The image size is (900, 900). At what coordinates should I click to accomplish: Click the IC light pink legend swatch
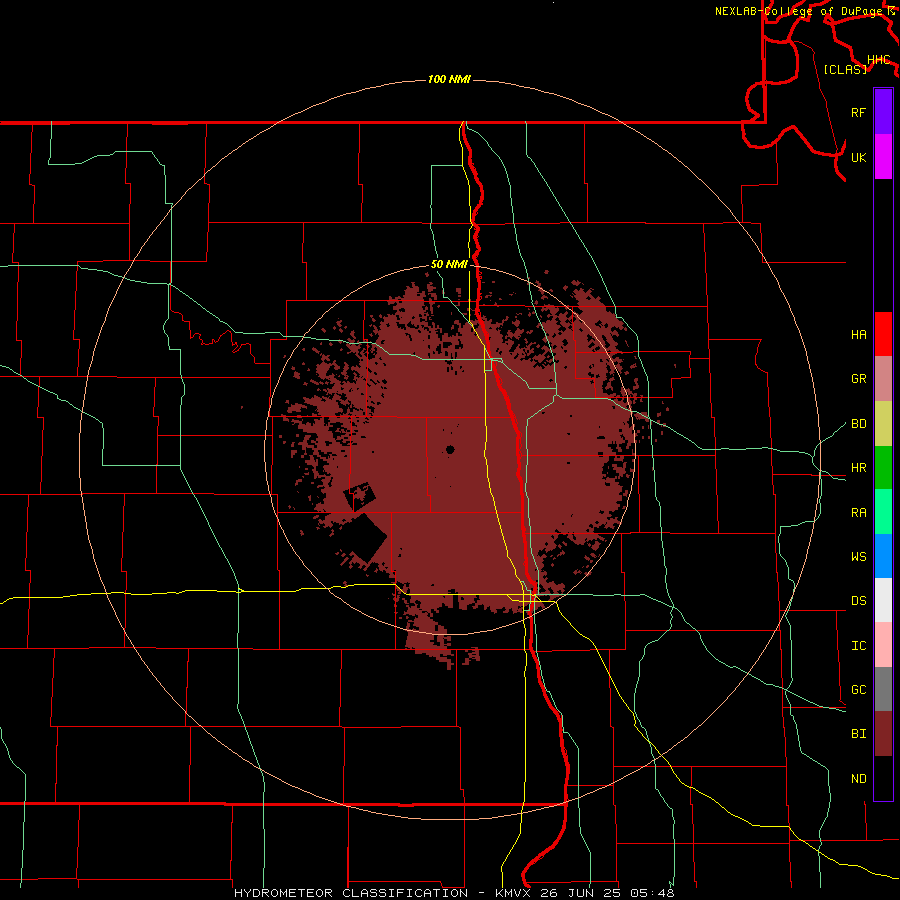point(883,645)
